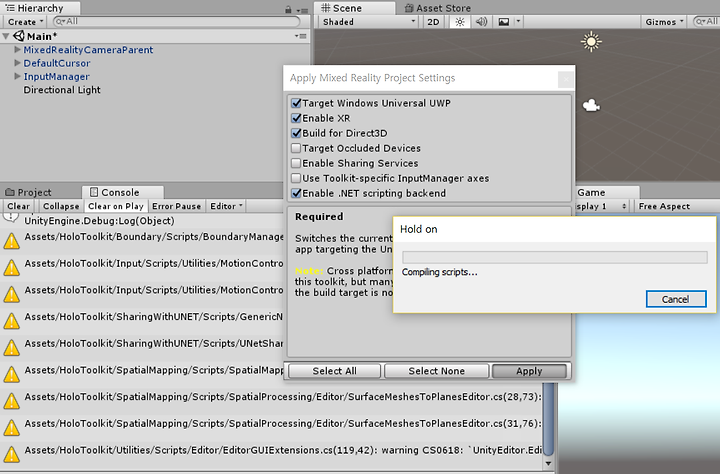Viewport: 720px width, 474px height.
Task: Expand the DefaultCursor object
Action: (17, 62)
